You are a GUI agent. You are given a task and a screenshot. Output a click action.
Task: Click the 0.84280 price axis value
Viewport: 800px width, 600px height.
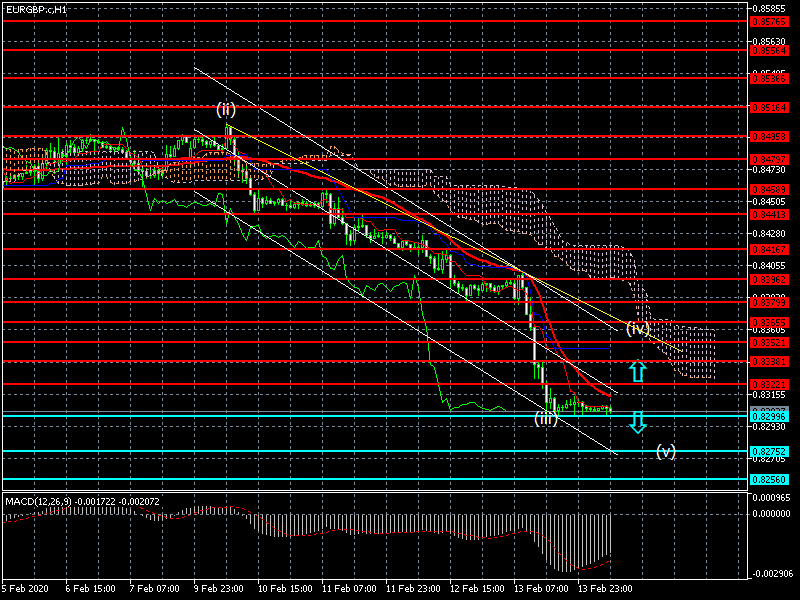[769, 234]
